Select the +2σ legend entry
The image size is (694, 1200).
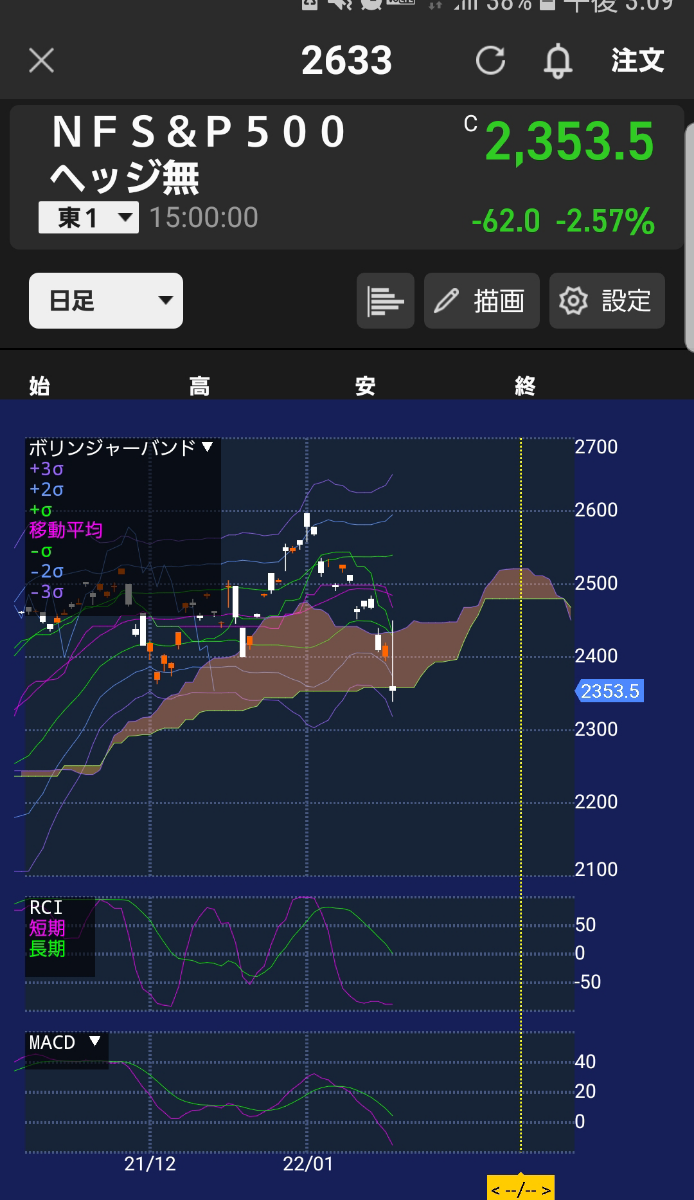point(46,489)
